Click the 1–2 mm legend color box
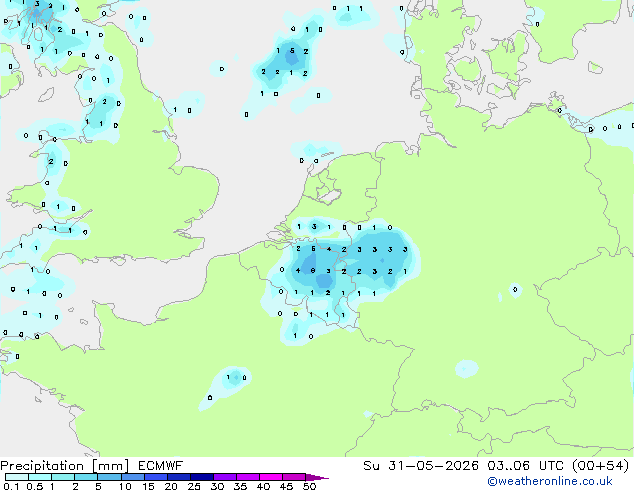634x490 pixels. [x=63, y=477]
